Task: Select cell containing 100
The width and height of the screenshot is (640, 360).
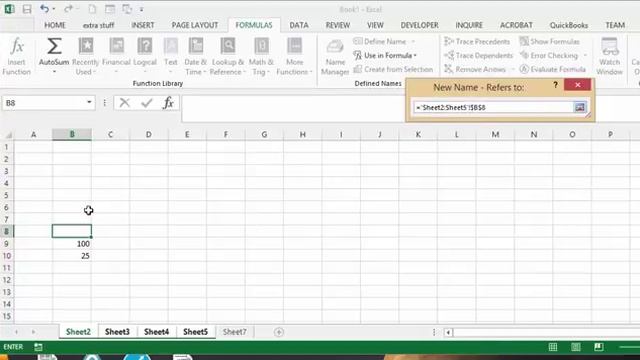Action: (x=72, y=244)
